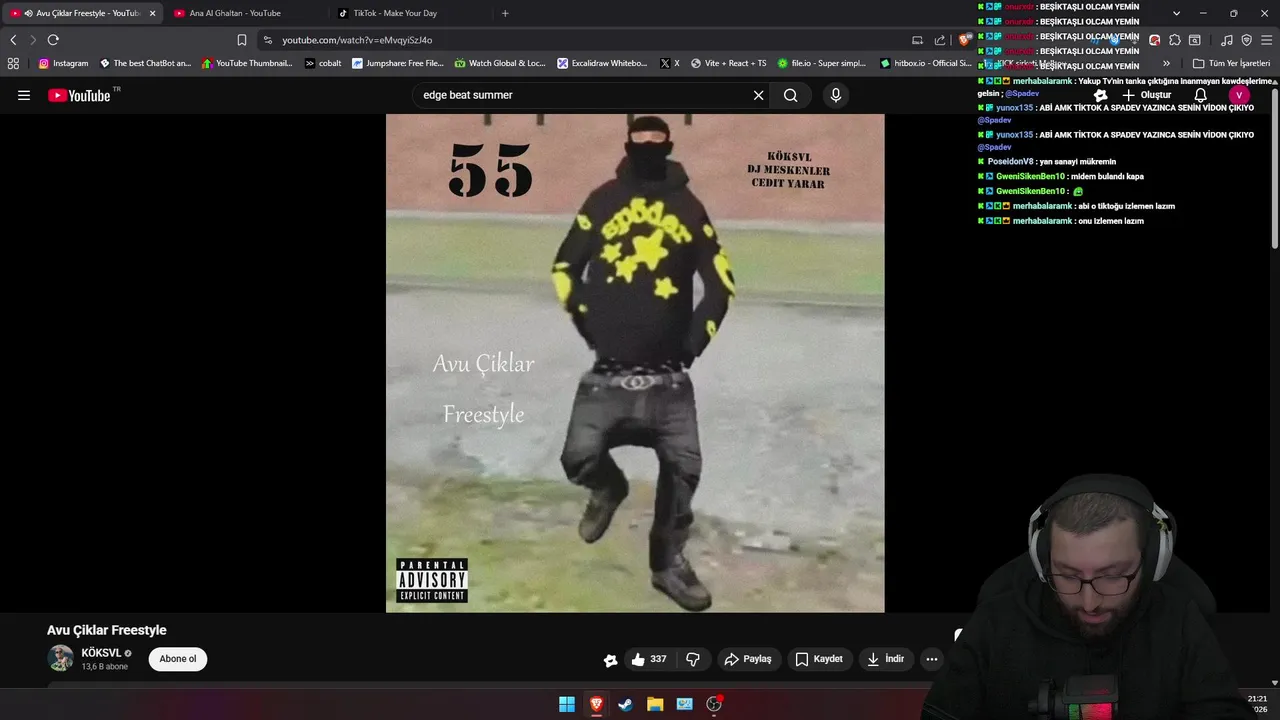The height and width of the screenshot is (720, 1280).
Task: Go forward with the browser forward arrow
Action: [33, 40]
